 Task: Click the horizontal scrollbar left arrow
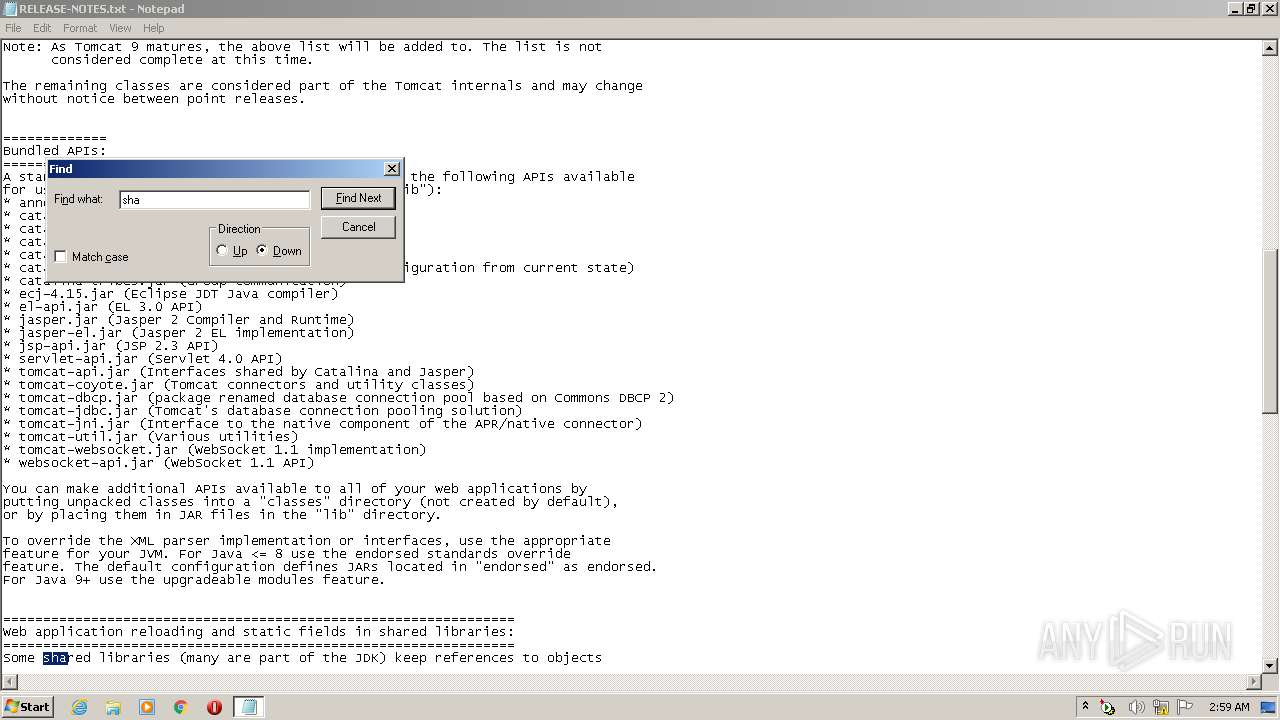[8, 682]
